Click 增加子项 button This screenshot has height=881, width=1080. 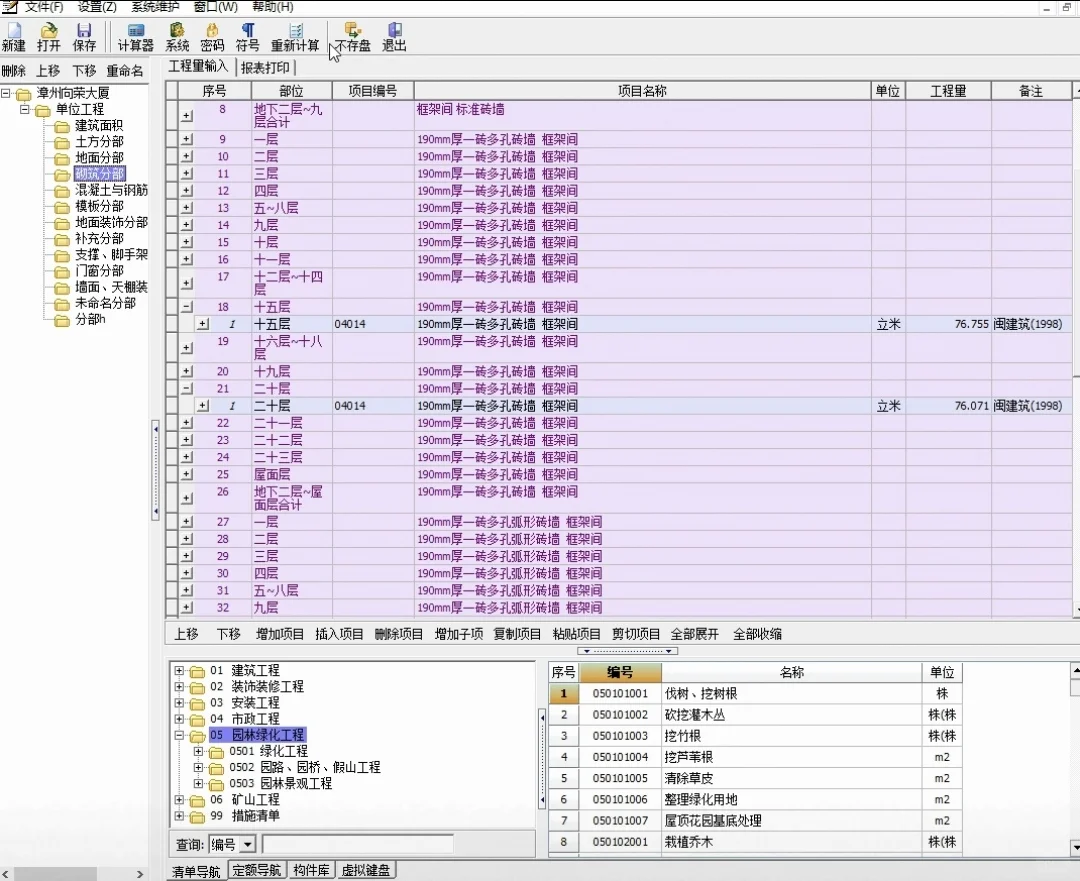tap(459, 634)
